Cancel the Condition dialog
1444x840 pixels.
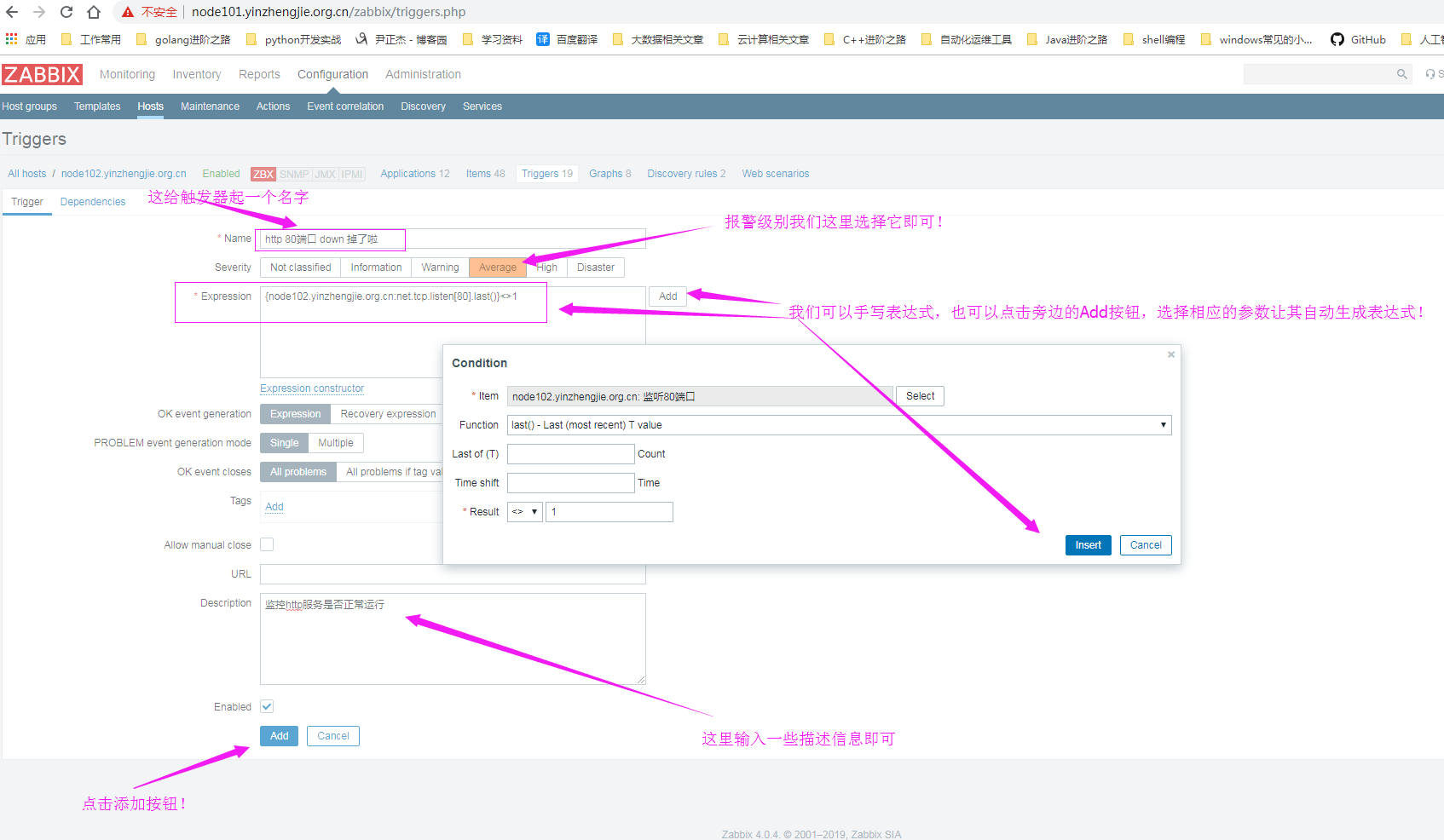tap(1146, 545)
